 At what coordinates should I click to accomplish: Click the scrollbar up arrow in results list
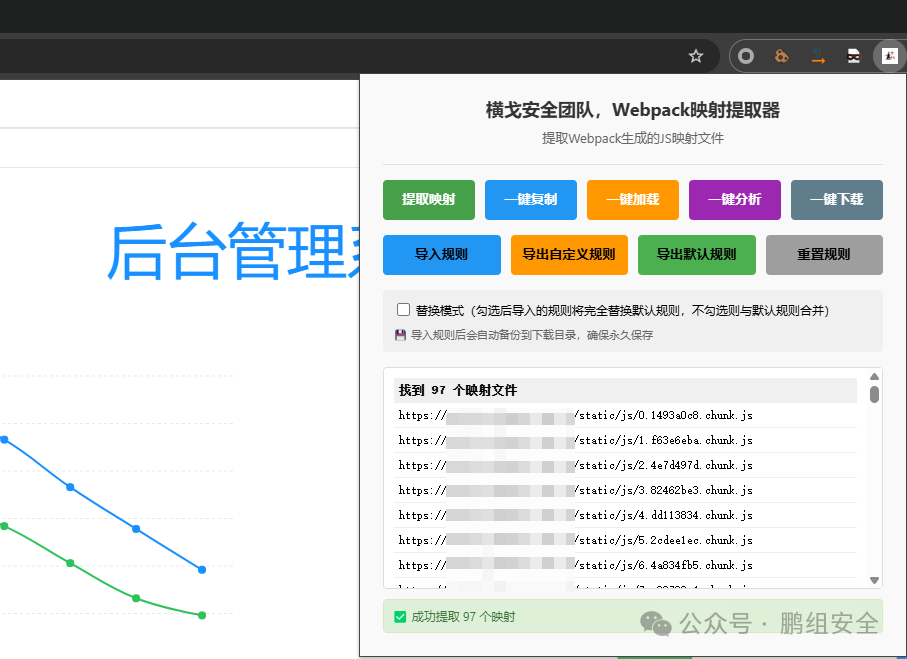point(874,377)
